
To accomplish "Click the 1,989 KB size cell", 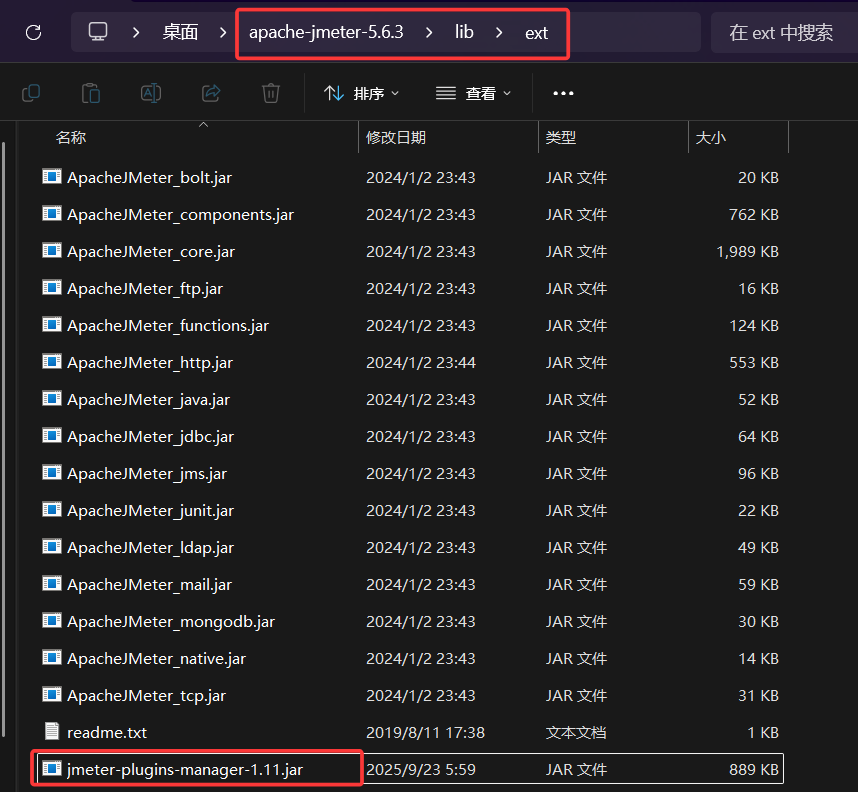I will [747, 251].
